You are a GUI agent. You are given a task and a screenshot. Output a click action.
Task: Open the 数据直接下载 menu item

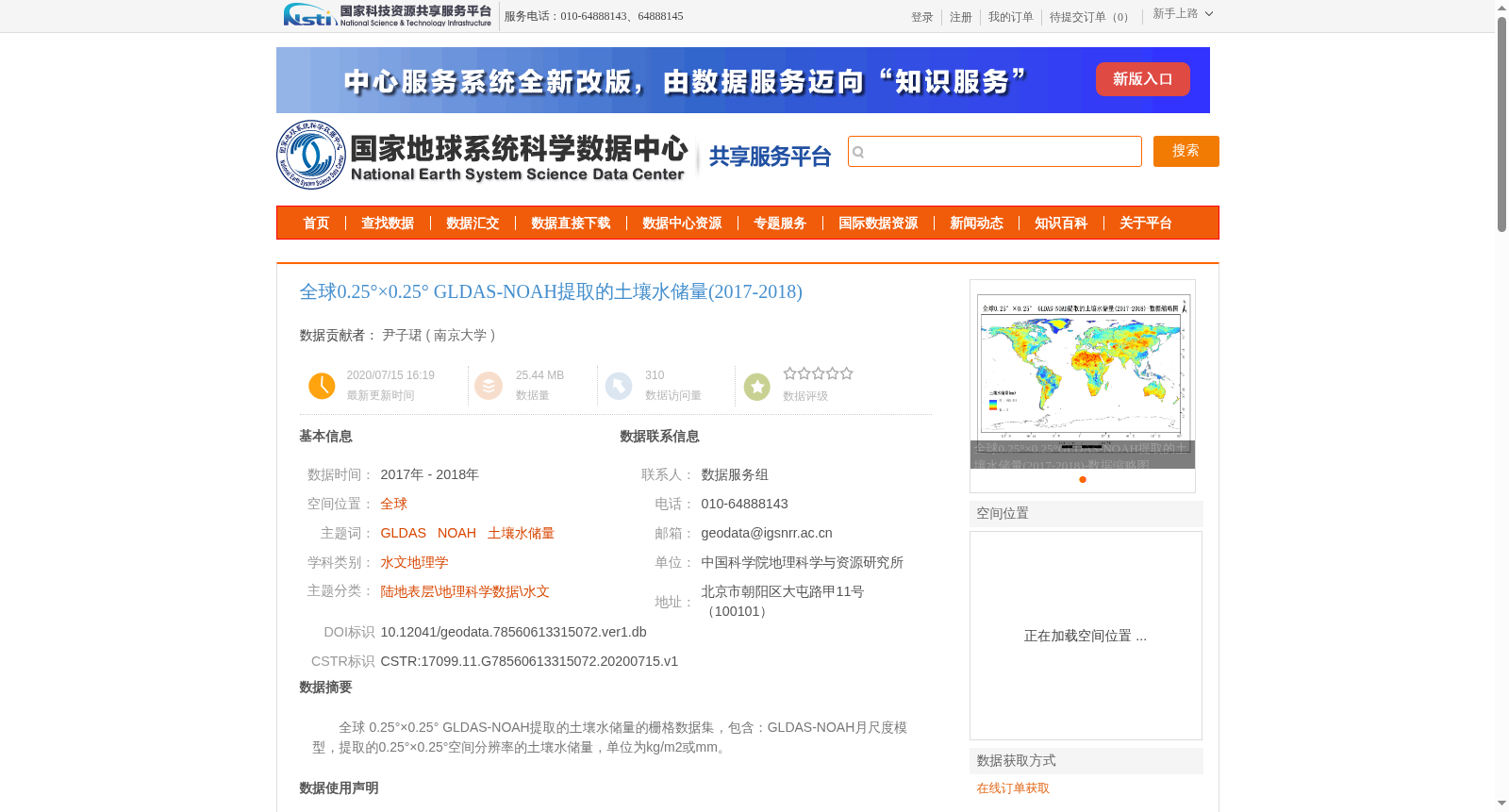click(571, 224)
